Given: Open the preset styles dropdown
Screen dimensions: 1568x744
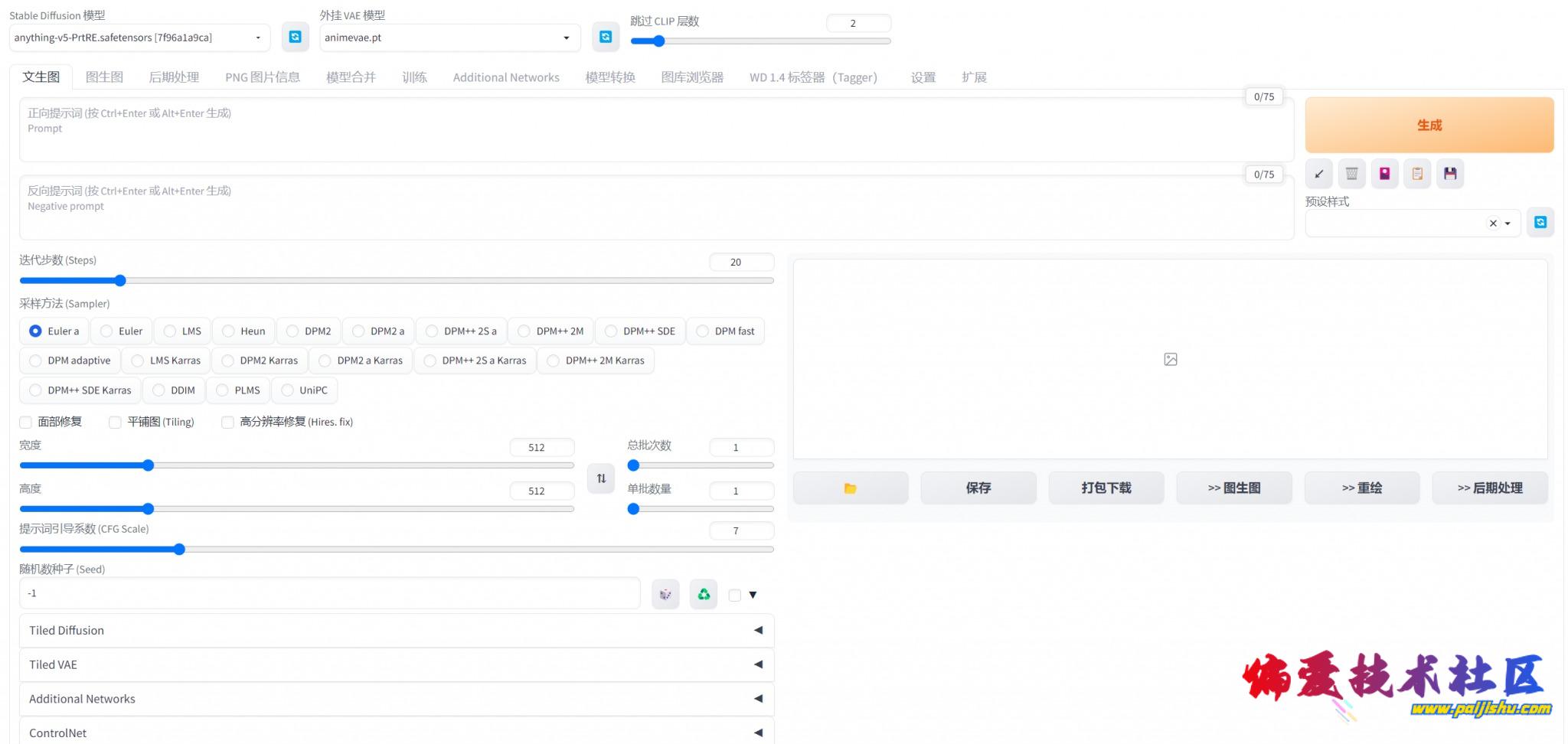Looking at the screenshot, I should coord(1413,224).
